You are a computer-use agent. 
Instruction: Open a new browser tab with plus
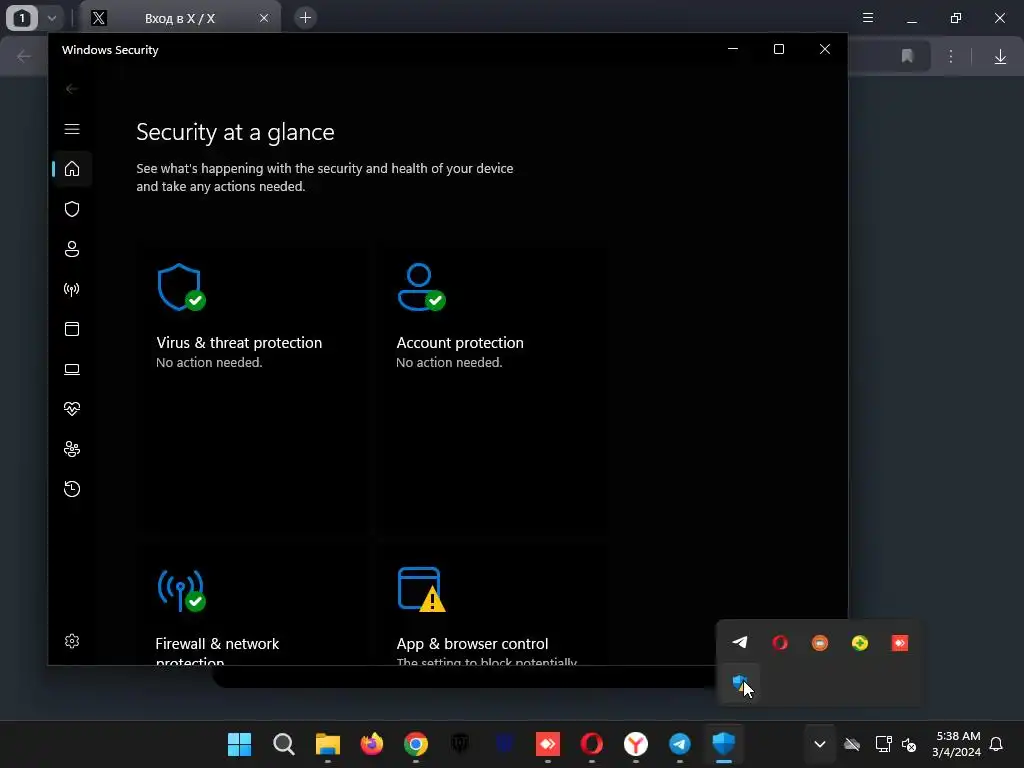(x=305, y=18)
